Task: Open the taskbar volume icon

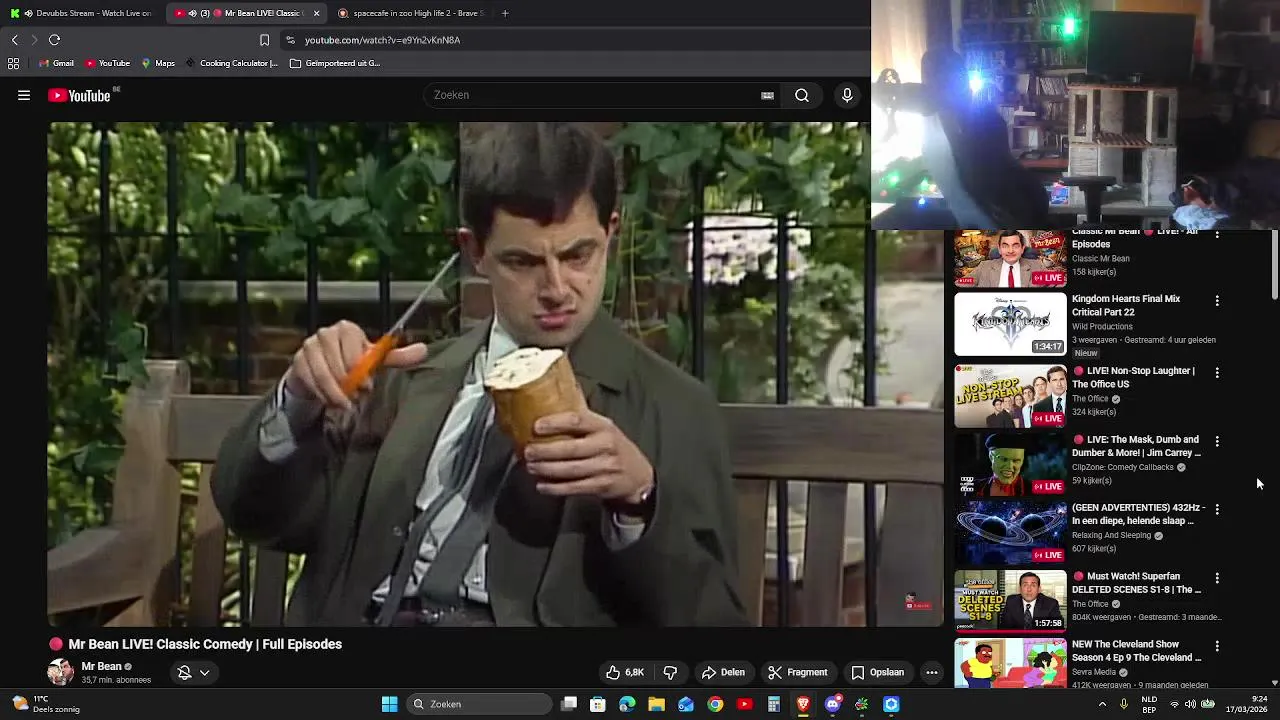Action: coord(1192,704)
